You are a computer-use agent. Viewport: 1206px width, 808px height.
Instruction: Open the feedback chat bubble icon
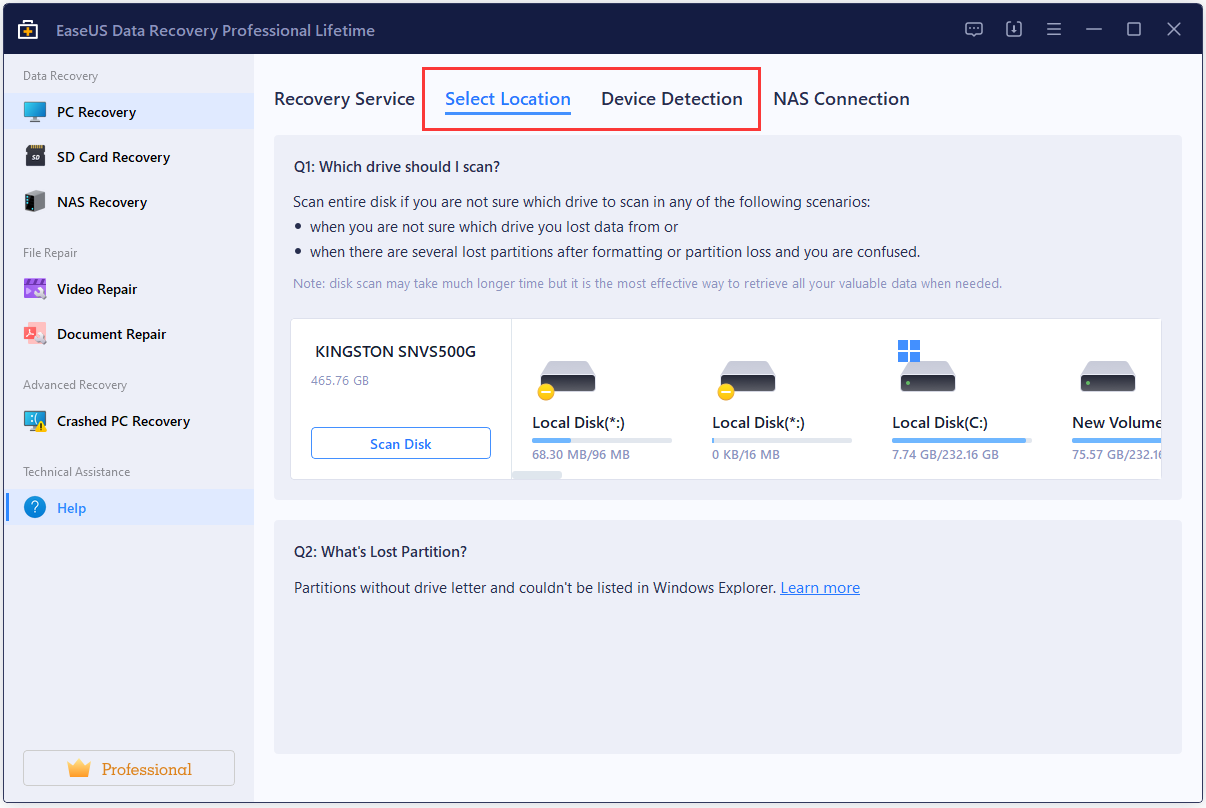click(x=974, y=30)
